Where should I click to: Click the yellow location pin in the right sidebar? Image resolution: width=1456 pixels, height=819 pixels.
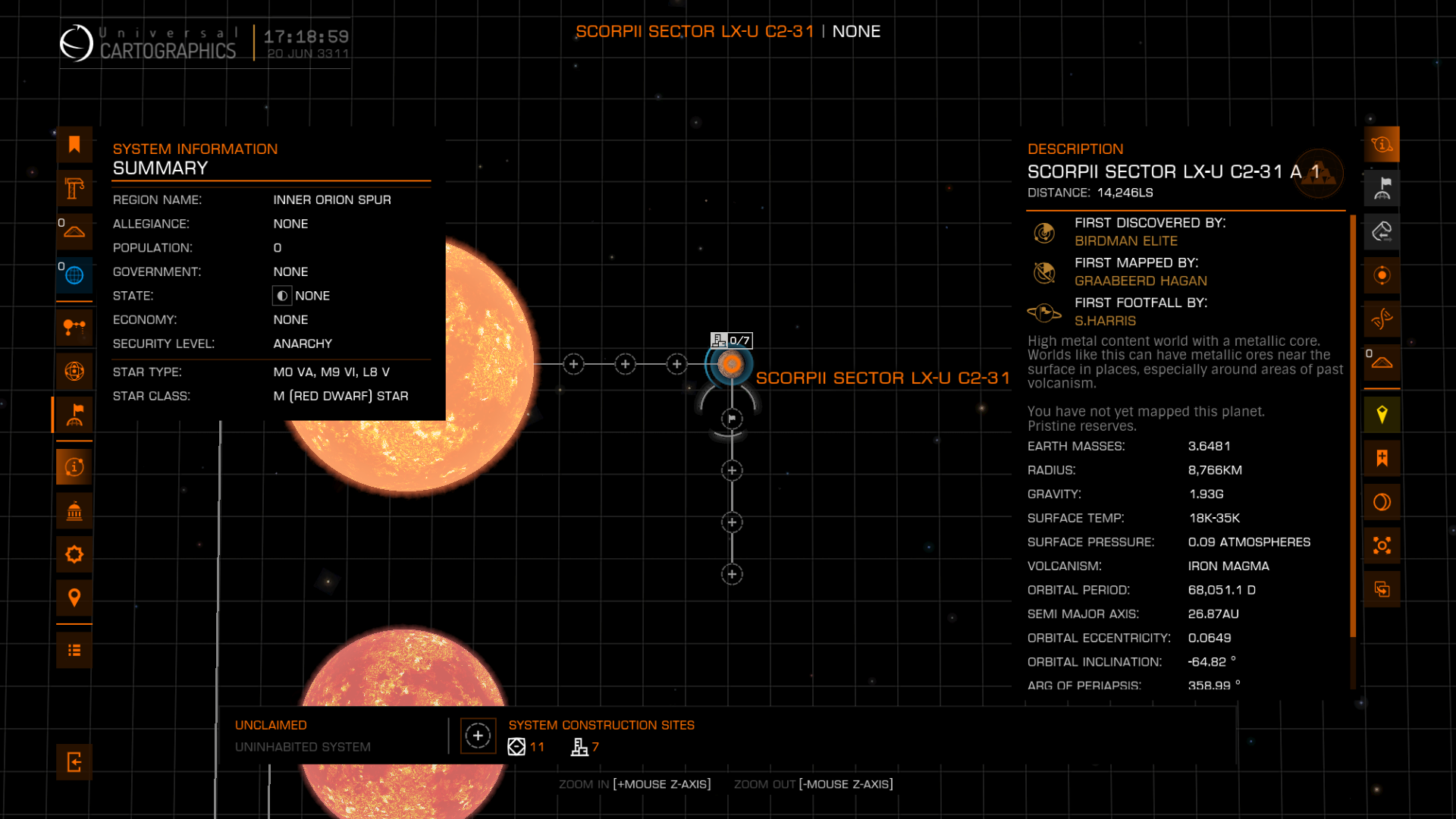pyautogui.click(x=1382, y=415)
